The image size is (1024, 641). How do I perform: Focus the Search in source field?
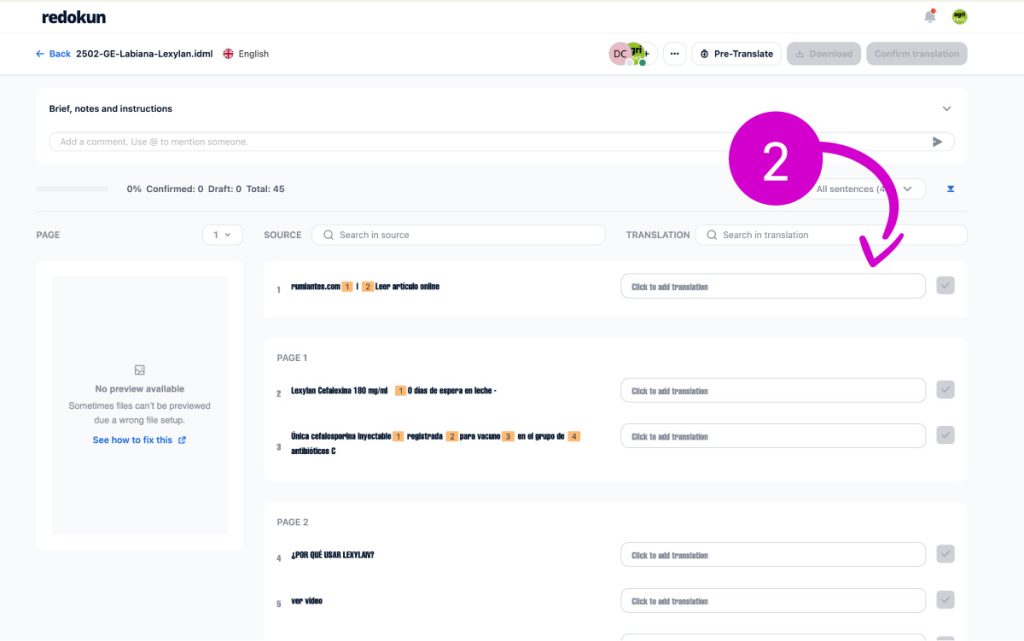458,235
